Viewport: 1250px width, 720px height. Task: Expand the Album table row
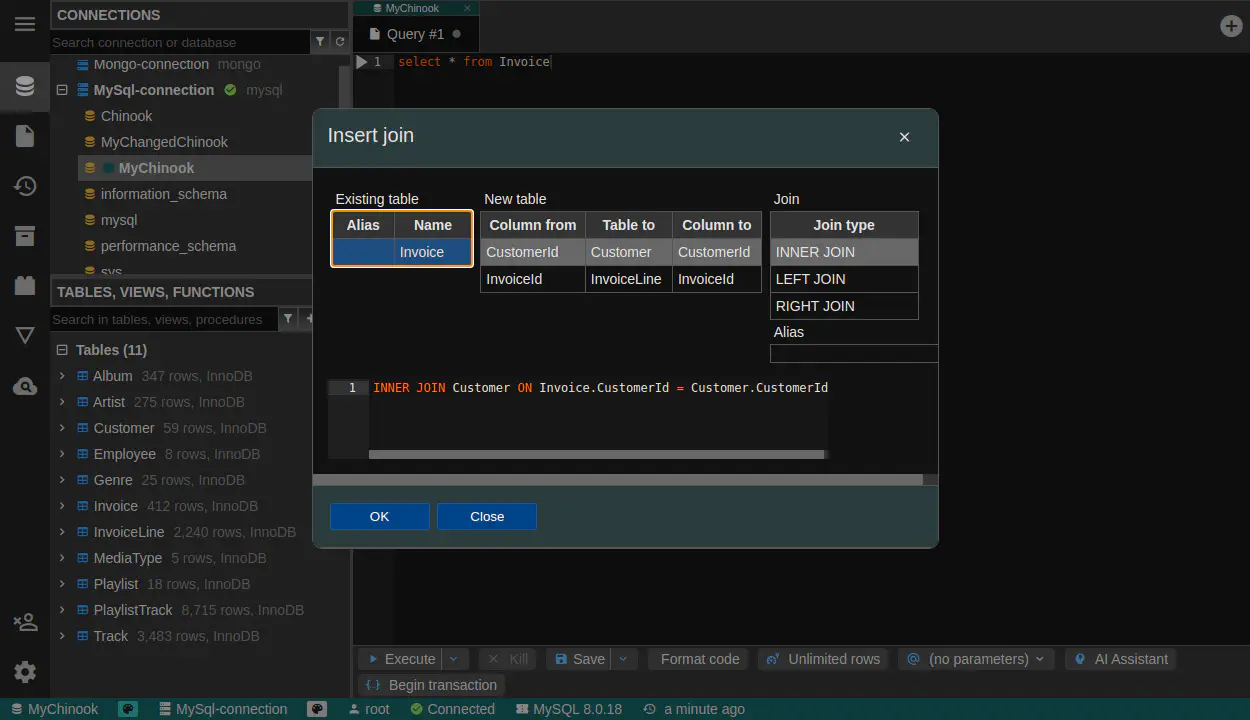tap(62, 376)
